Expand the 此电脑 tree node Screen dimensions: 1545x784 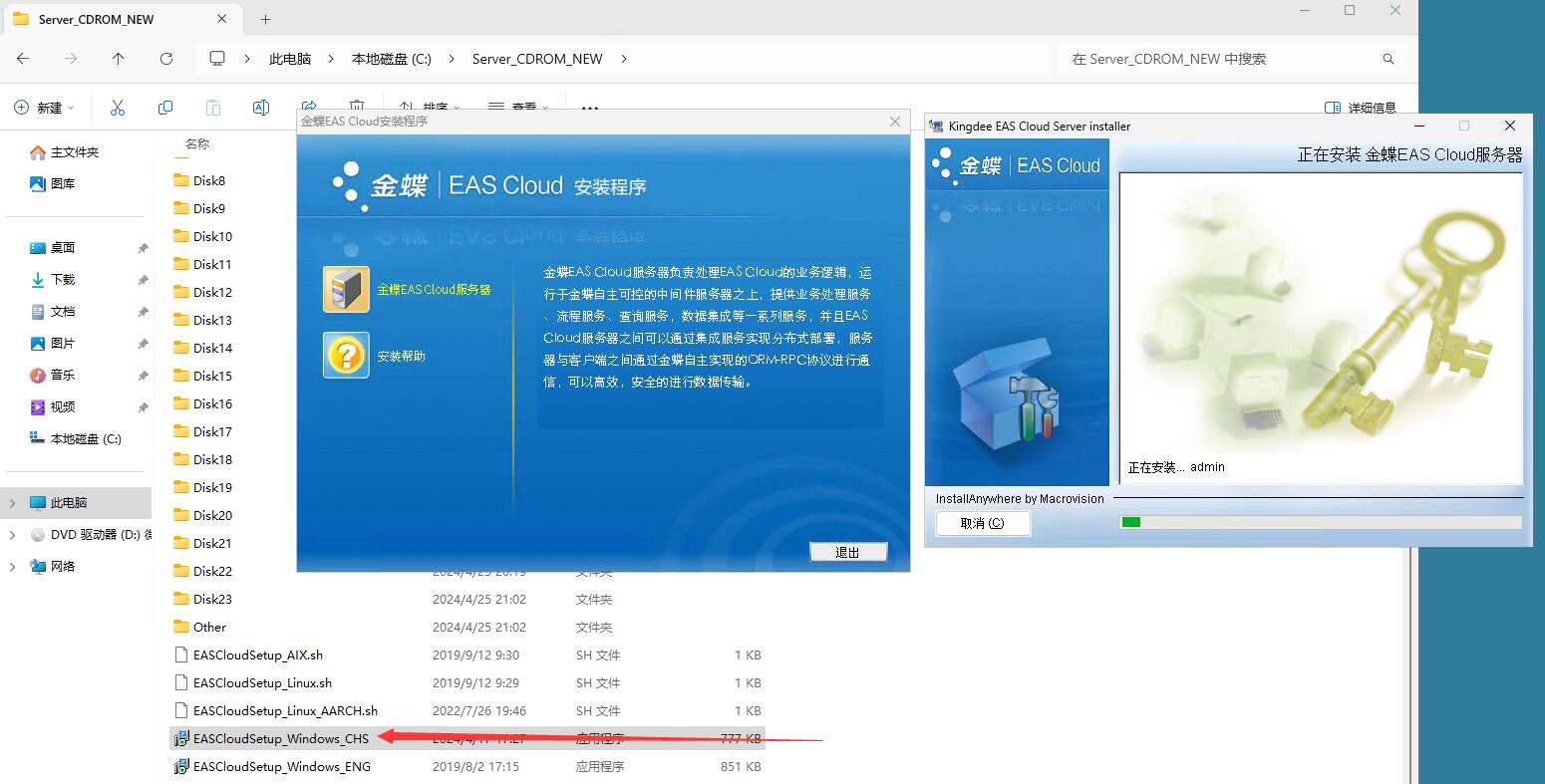(13, 503)
